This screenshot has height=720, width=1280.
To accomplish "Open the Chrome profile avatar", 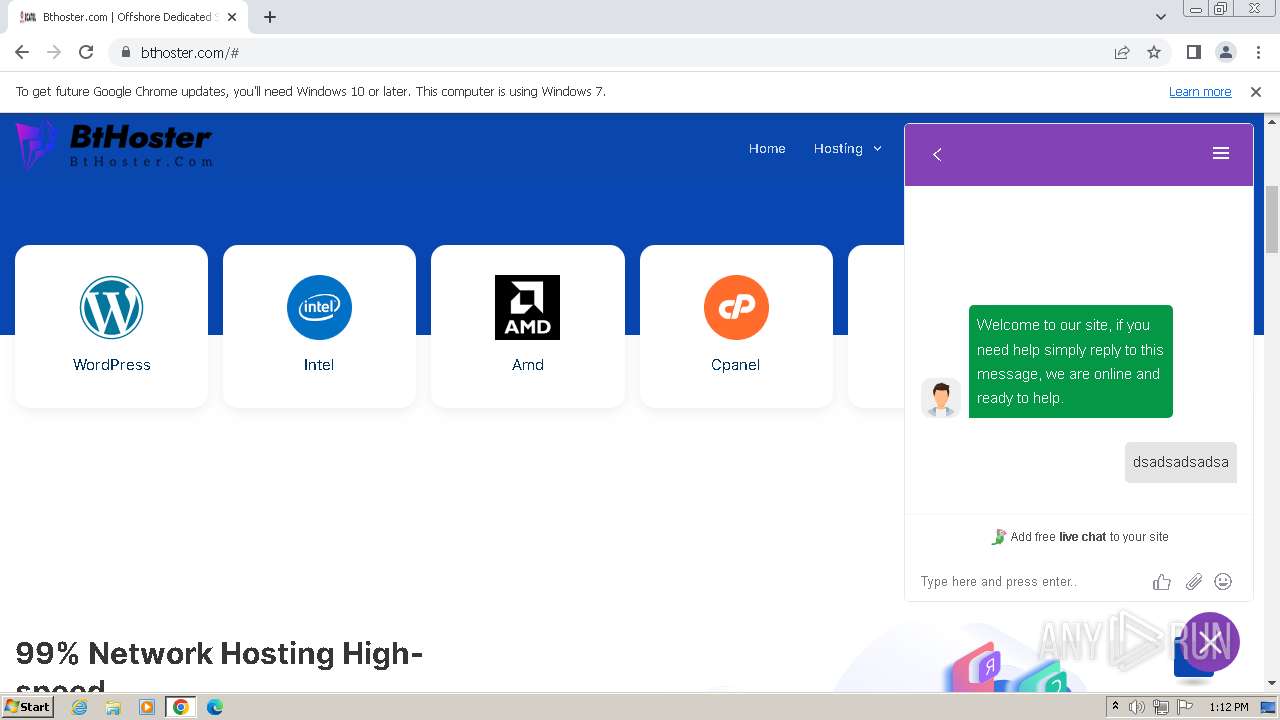I will (1225, 52).
